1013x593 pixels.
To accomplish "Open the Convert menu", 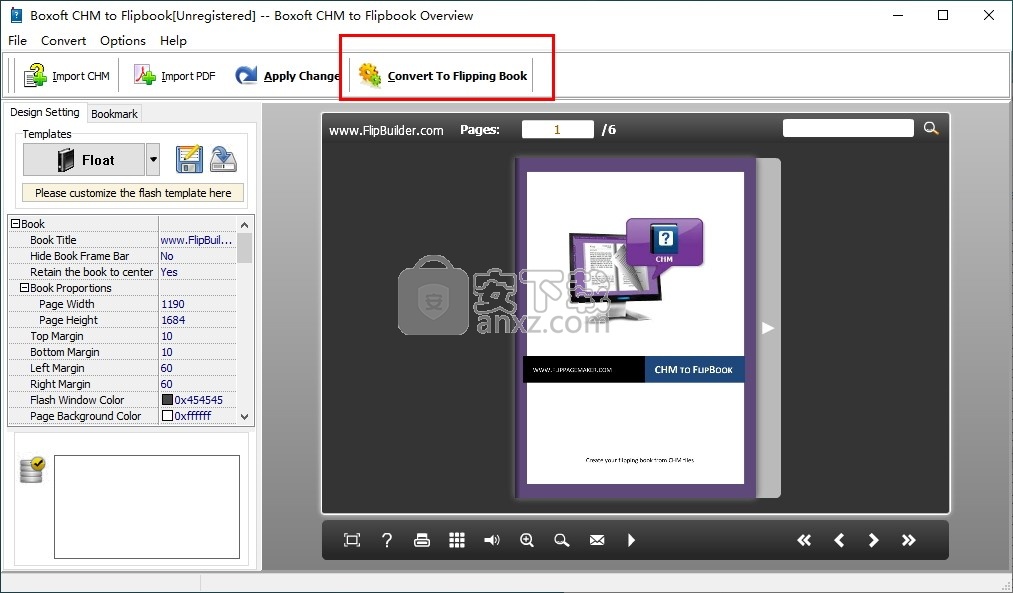I will pos(63,41).
